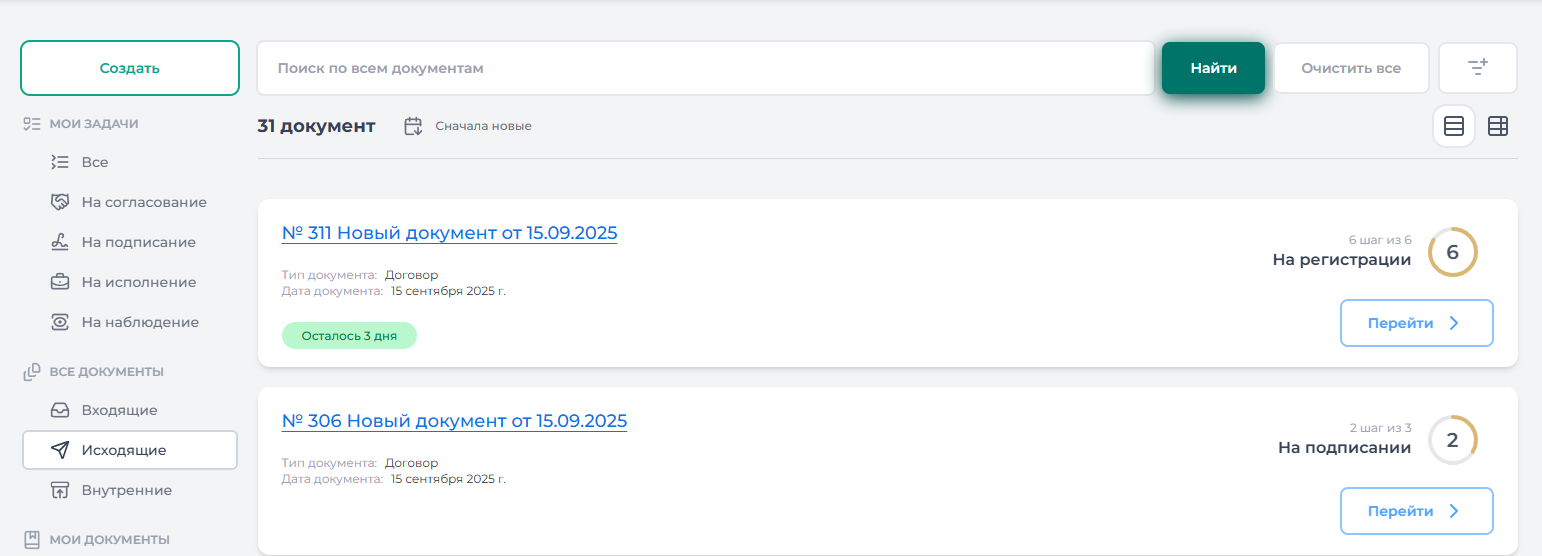The height and width of the screenshot is (556, 1542).
Task: Click 'Перейти' for document № 306
Action: 1416,511
